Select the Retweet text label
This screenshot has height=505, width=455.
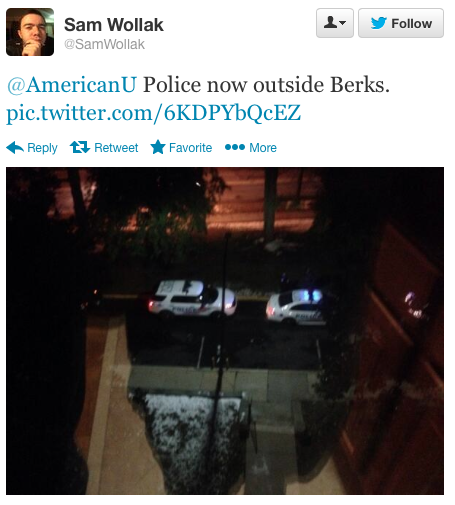pos(116,148)
